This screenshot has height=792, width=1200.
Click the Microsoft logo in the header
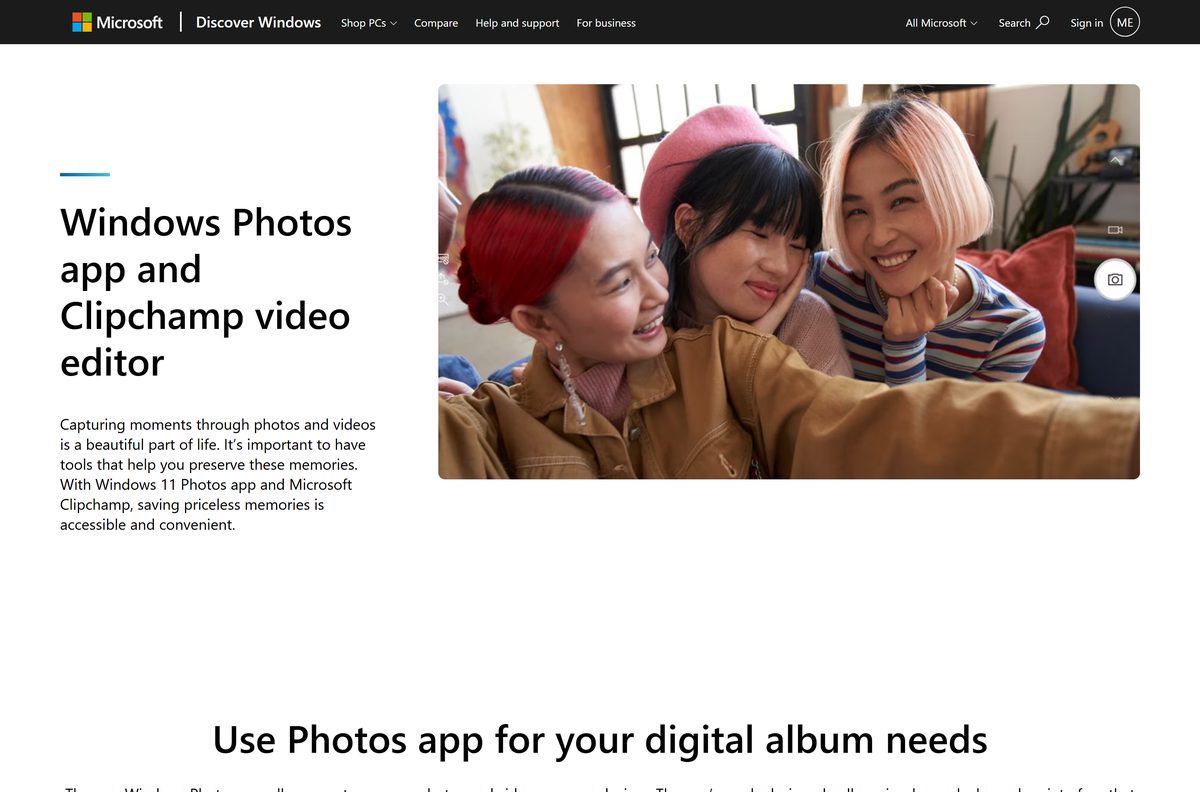click(117, 22)
